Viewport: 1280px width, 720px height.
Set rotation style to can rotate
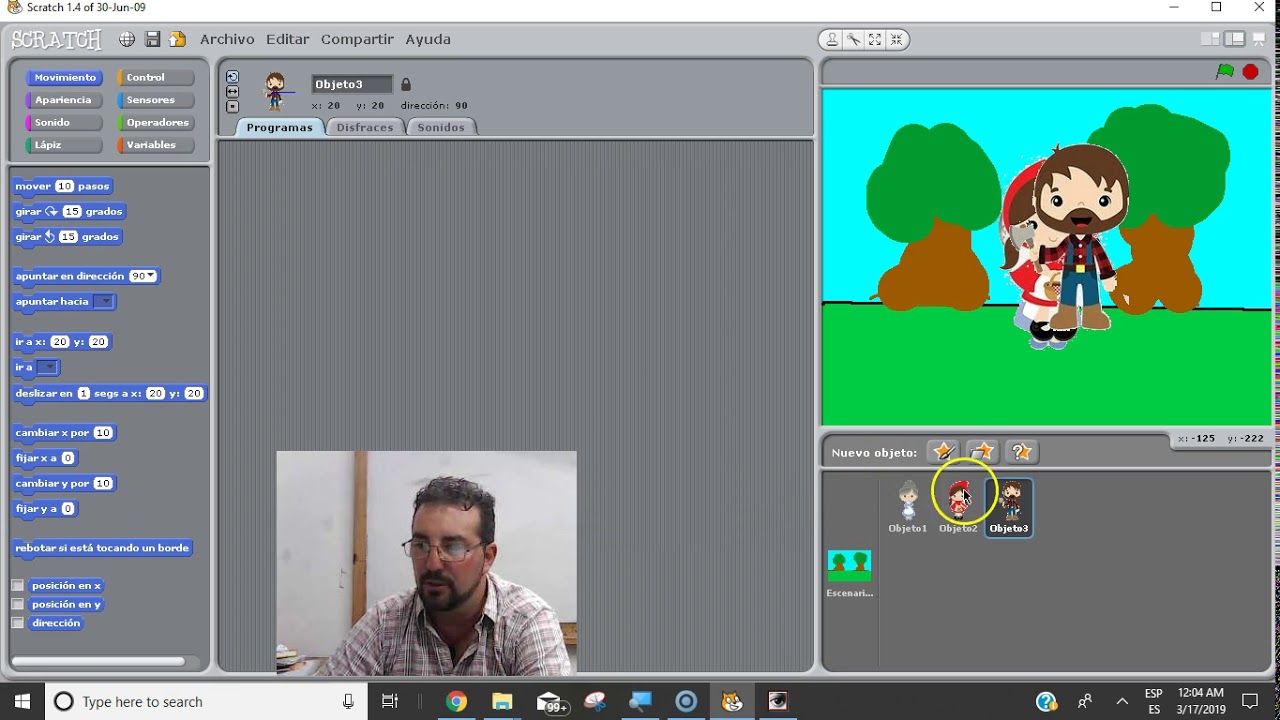click(232, 77)
